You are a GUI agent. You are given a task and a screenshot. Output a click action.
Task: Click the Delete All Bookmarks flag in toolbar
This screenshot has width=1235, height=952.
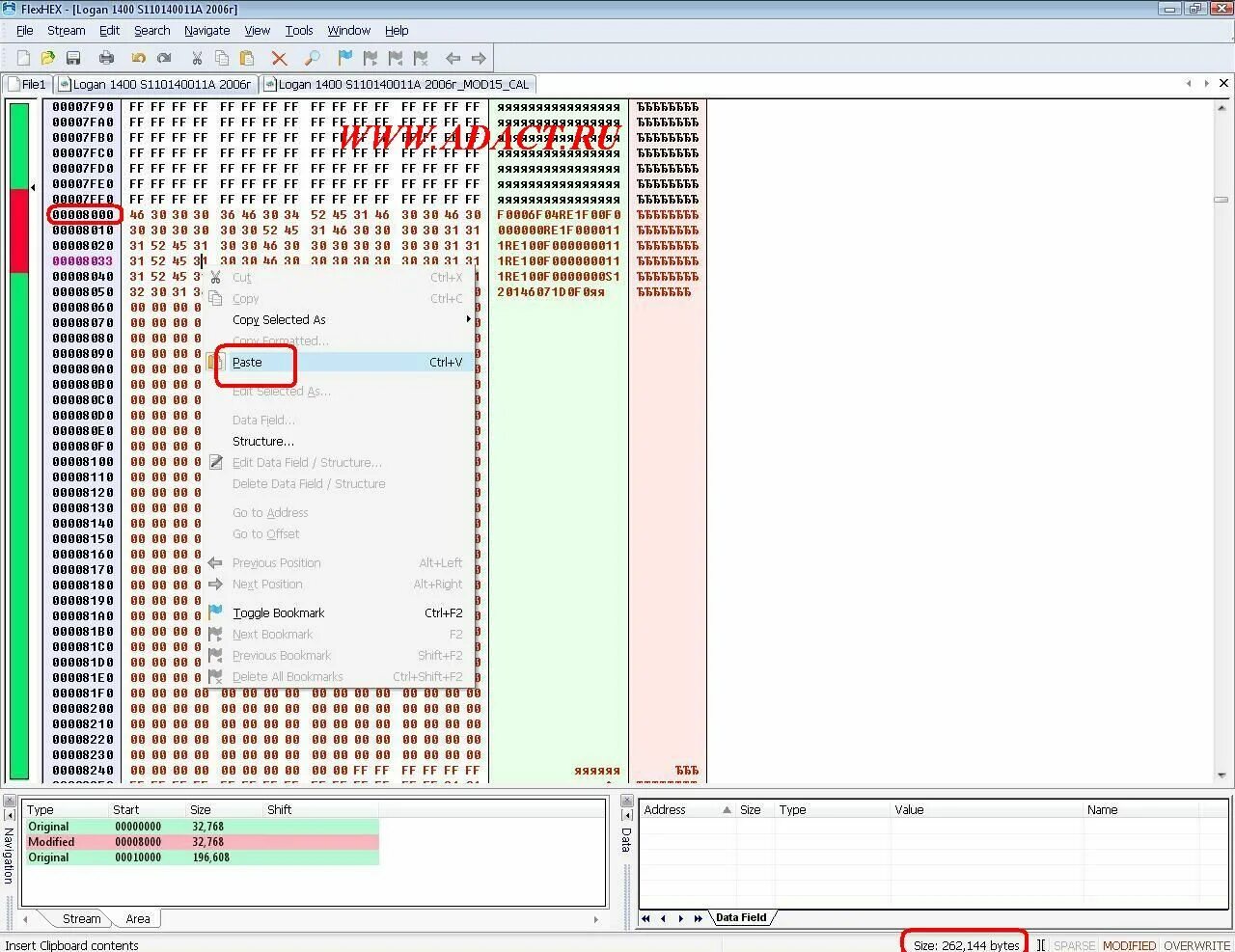tap(421, 58)
